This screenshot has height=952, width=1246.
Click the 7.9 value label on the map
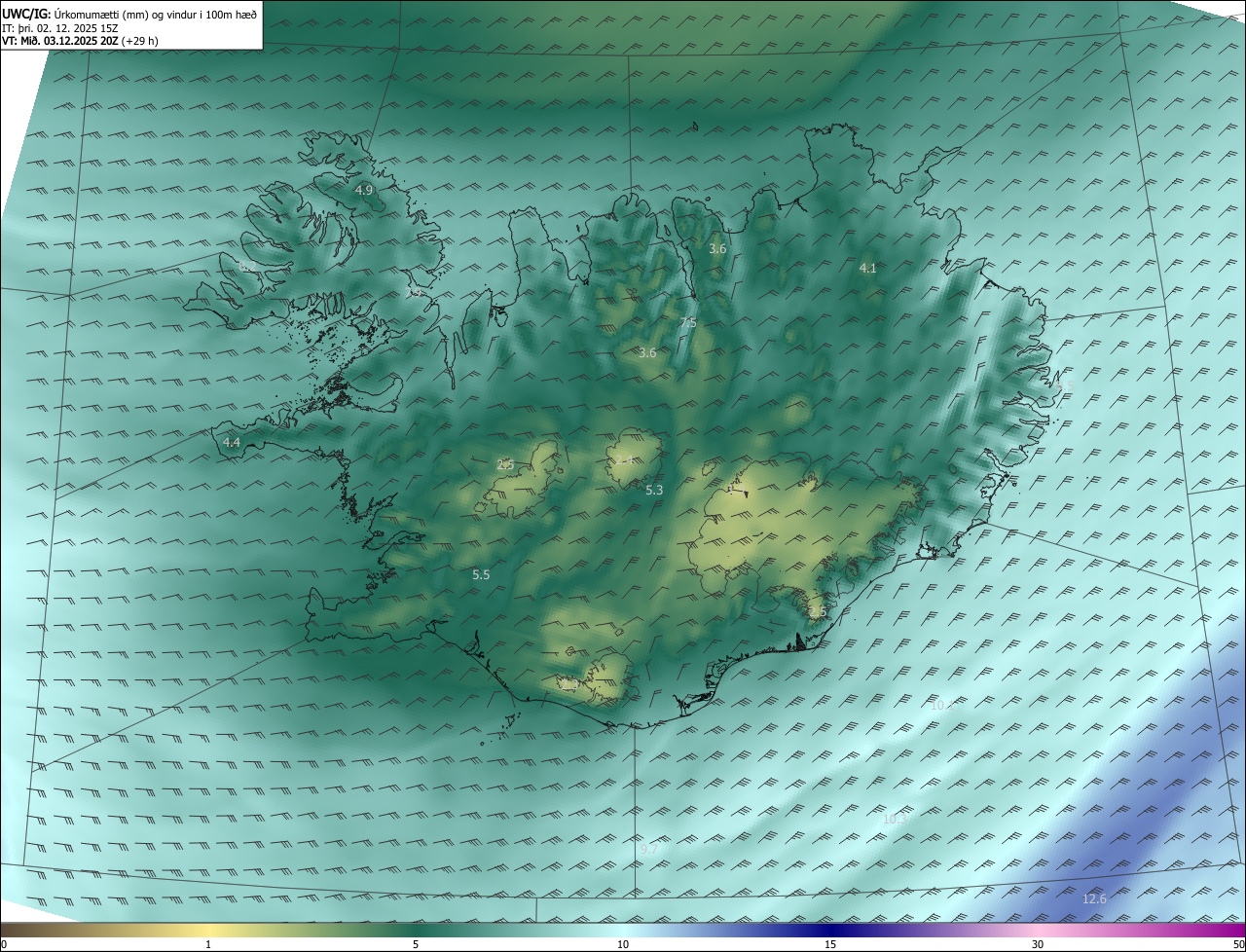point(415,291)
